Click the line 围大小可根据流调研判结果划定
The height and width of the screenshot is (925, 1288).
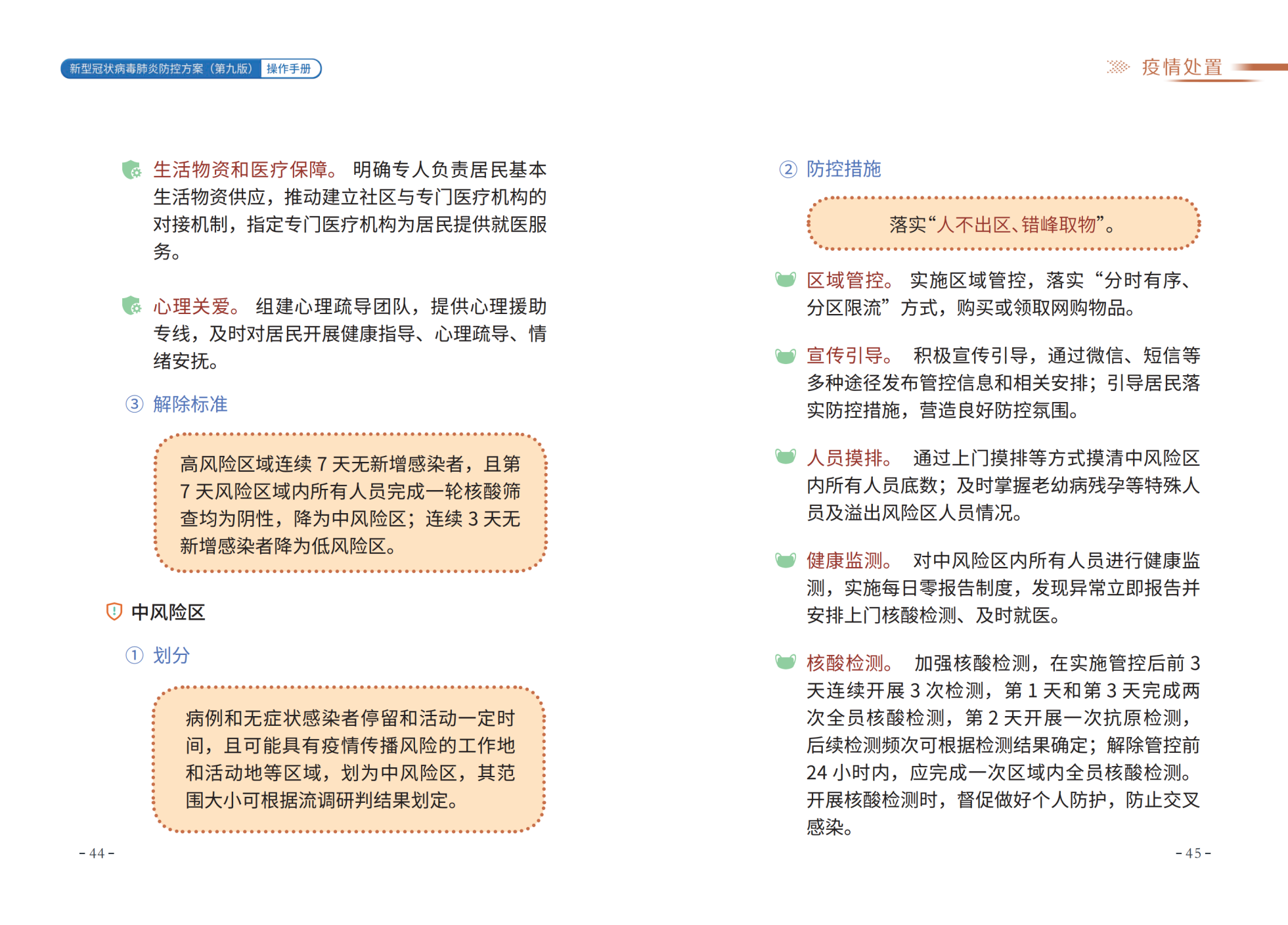(322, 800)
